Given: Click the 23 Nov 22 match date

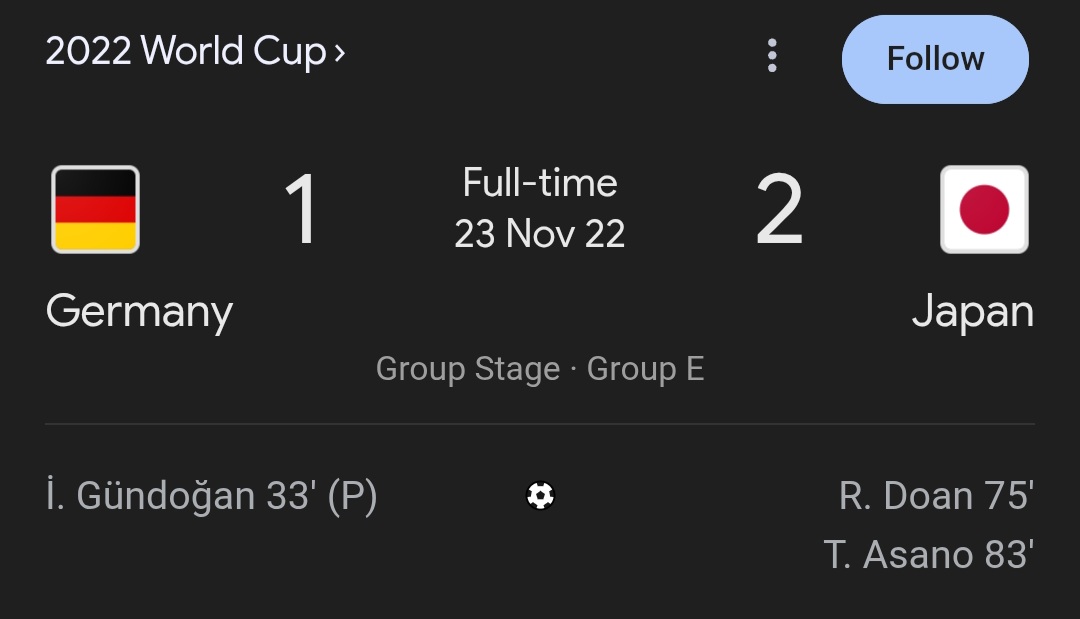Looking at the screenshot, I should pos(540,234).
